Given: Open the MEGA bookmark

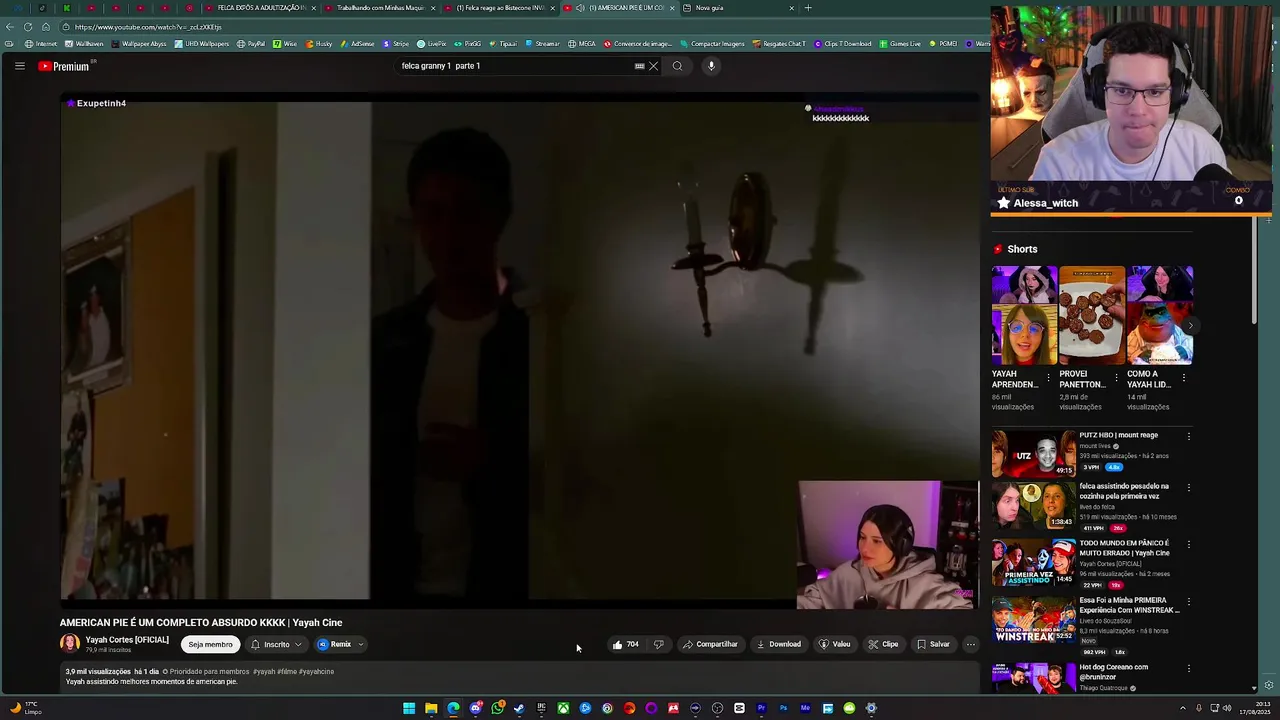Looking at the screenshot, I should click(x=582, y=44).
